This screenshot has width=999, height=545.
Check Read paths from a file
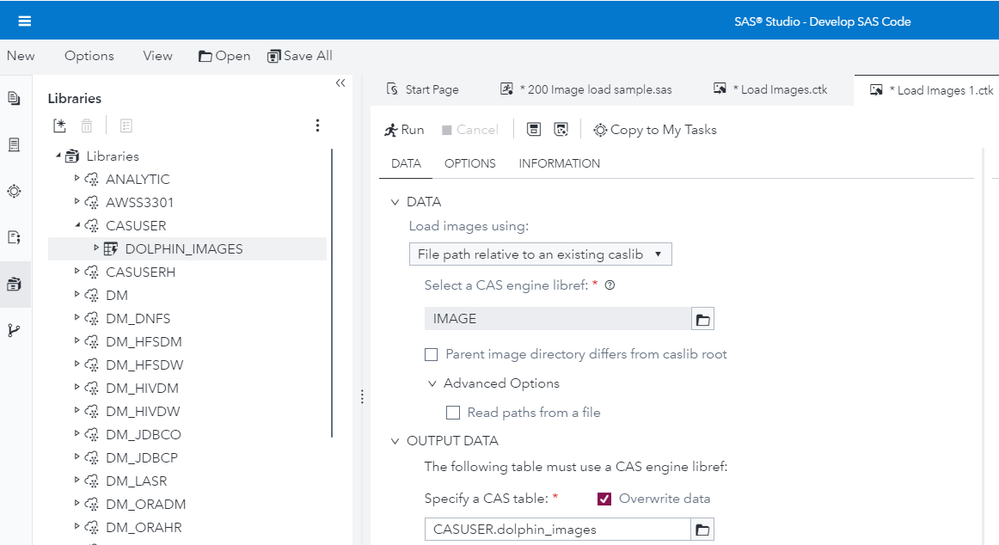[x=453, y=412]
